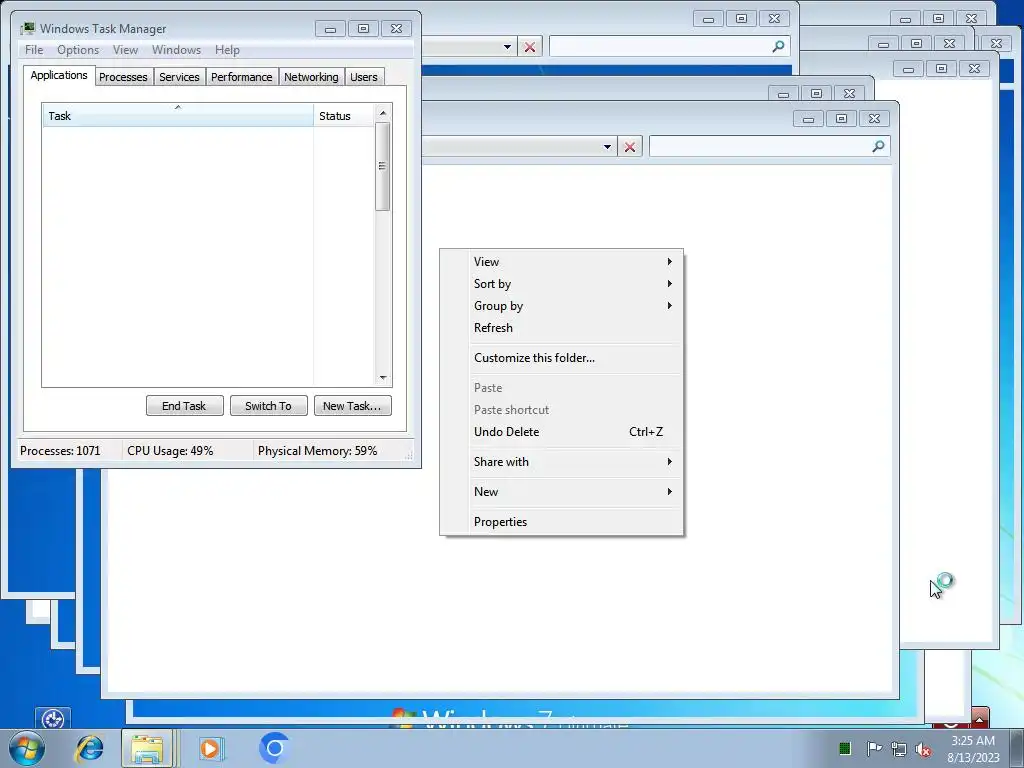Click the search magnifier in the back Explorer window
Screen dimensions: 1024x768
click(778, 46)
